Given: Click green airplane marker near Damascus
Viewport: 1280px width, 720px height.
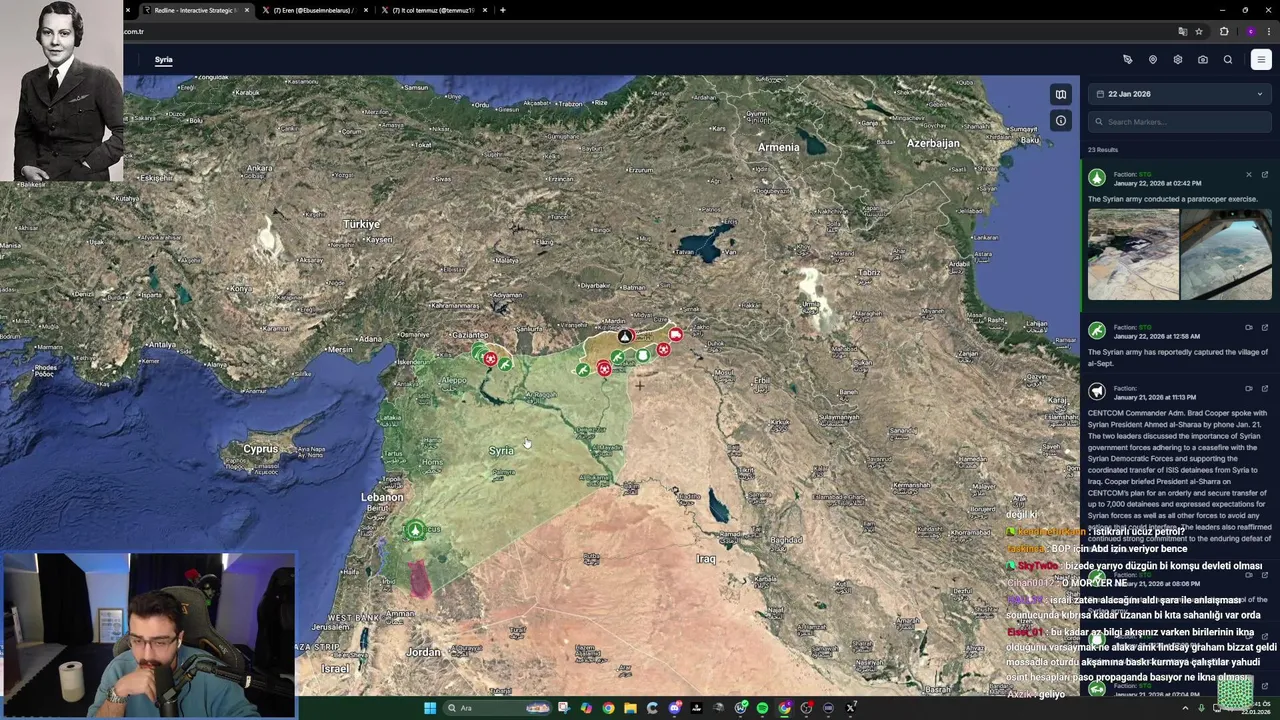Looking at the screenshot, I should point(415,530).
